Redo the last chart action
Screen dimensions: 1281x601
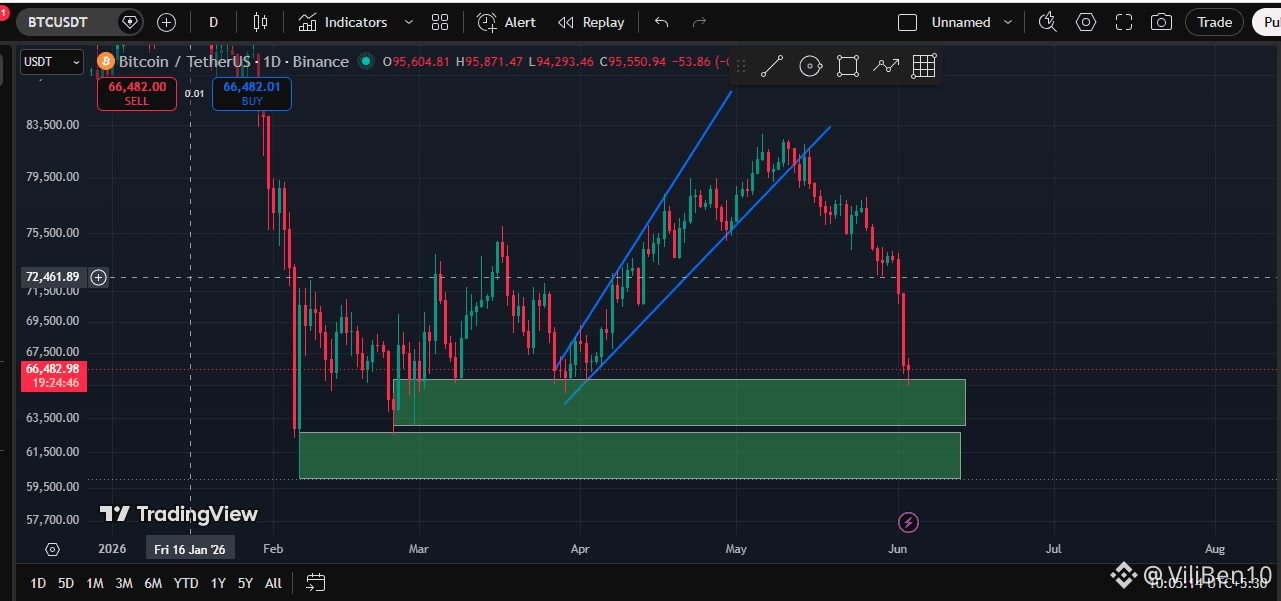699,22
